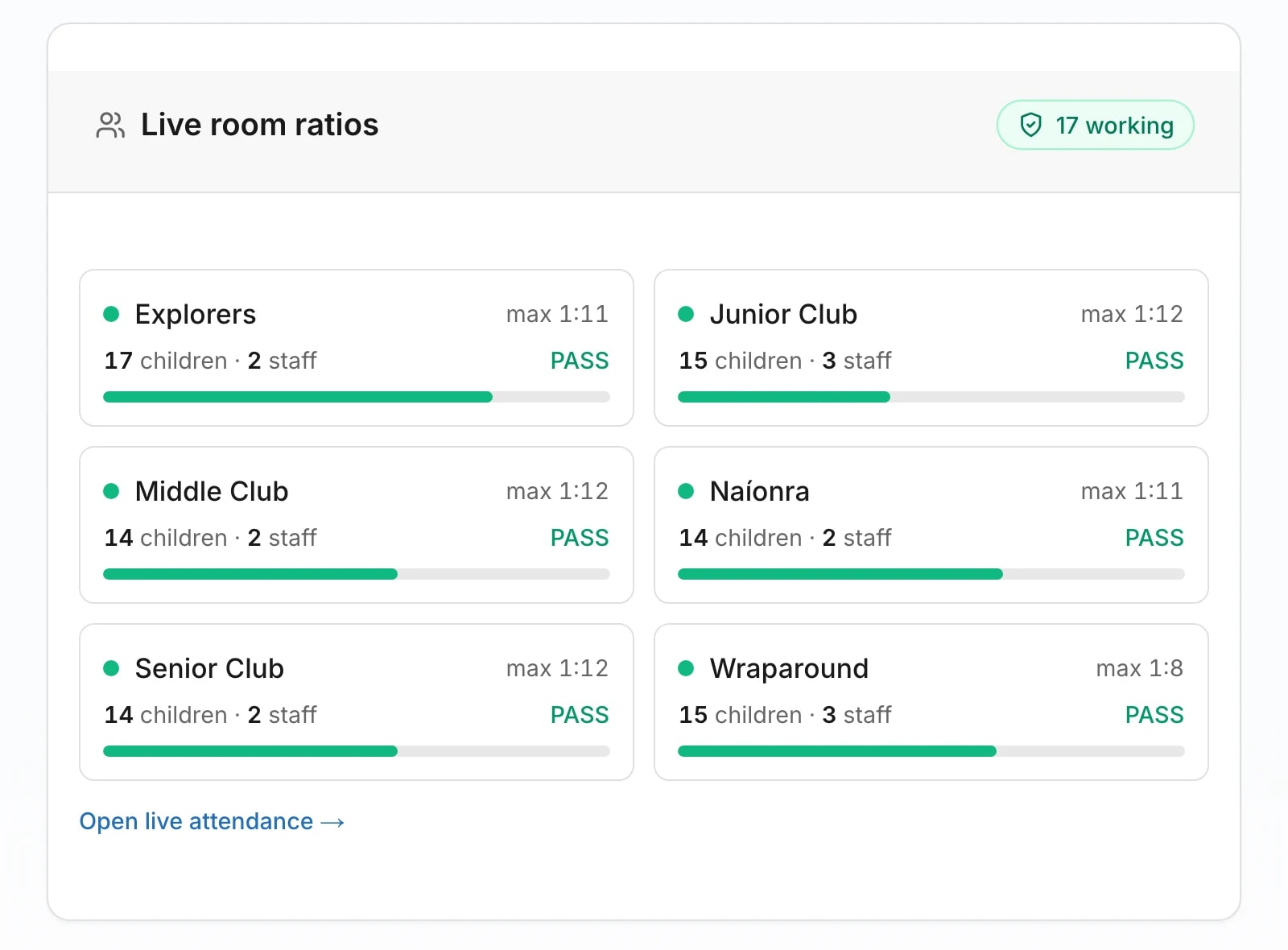Screen dimensions: 1288x950
Task: Select the Explorers room name
Action: pos(196,314)
